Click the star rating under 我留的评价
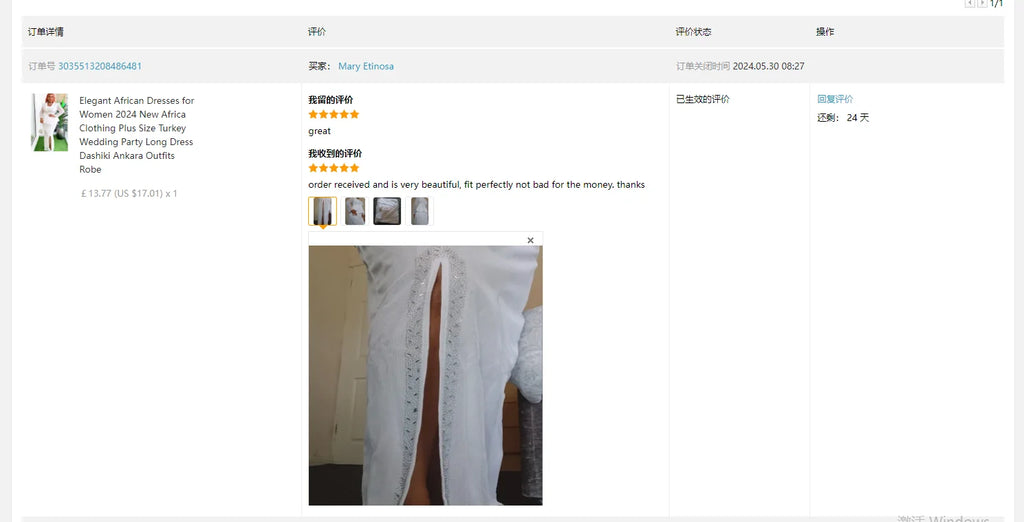Screen dimensions: 1024x522 (x=334, y=114)
